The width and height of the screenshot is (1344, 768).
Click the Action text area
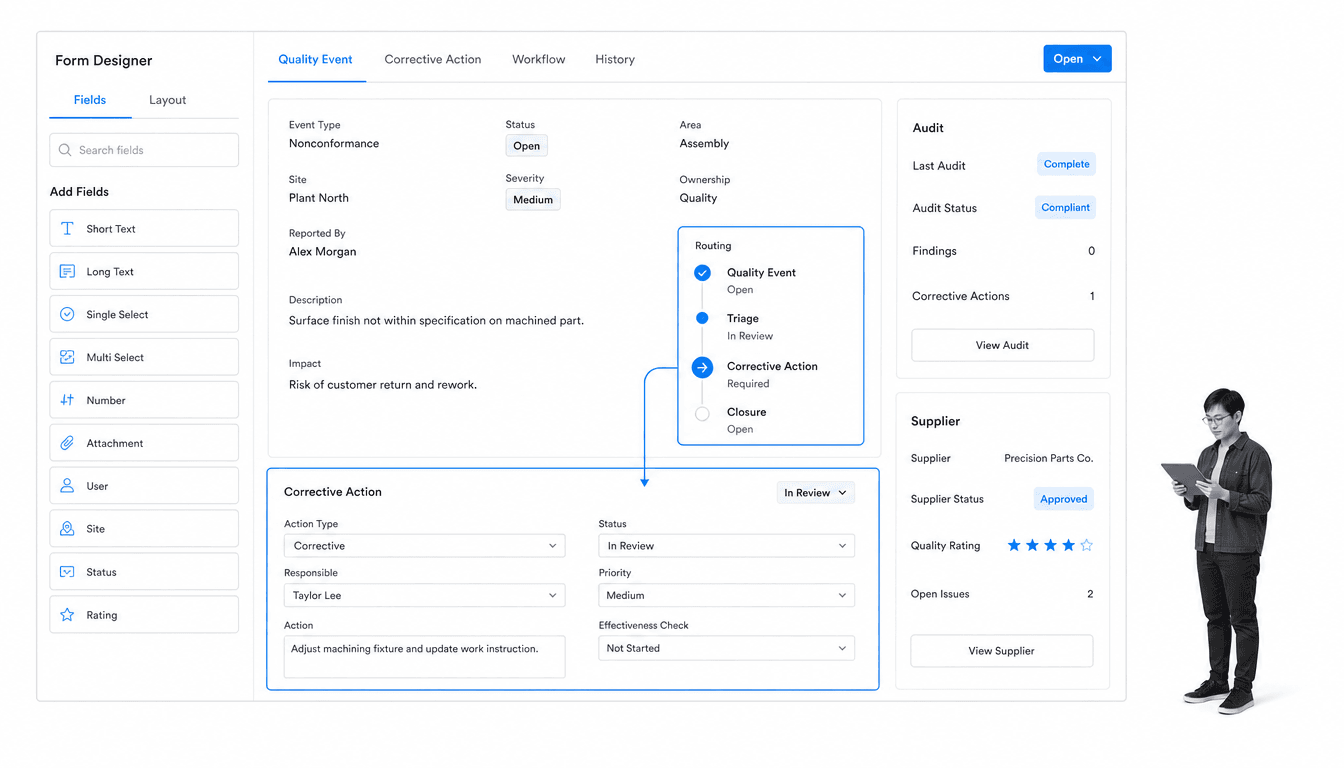[x=425, y=657]
